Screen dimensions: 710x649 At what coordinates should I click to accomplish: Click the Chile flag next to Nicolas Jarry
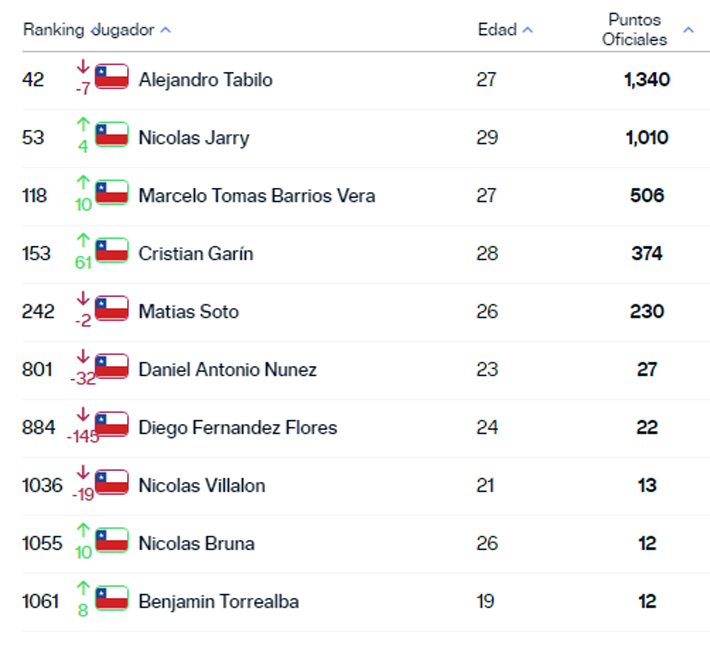point(111,135)
